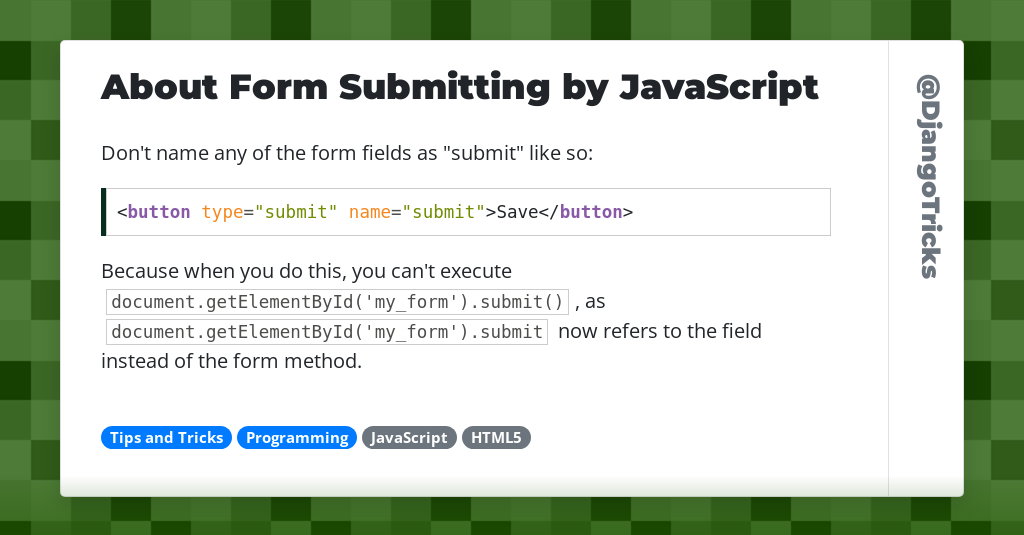Click the "Save" text in the code block
Viewport: 1024px width, 535px height.
(x=517, y=212)
